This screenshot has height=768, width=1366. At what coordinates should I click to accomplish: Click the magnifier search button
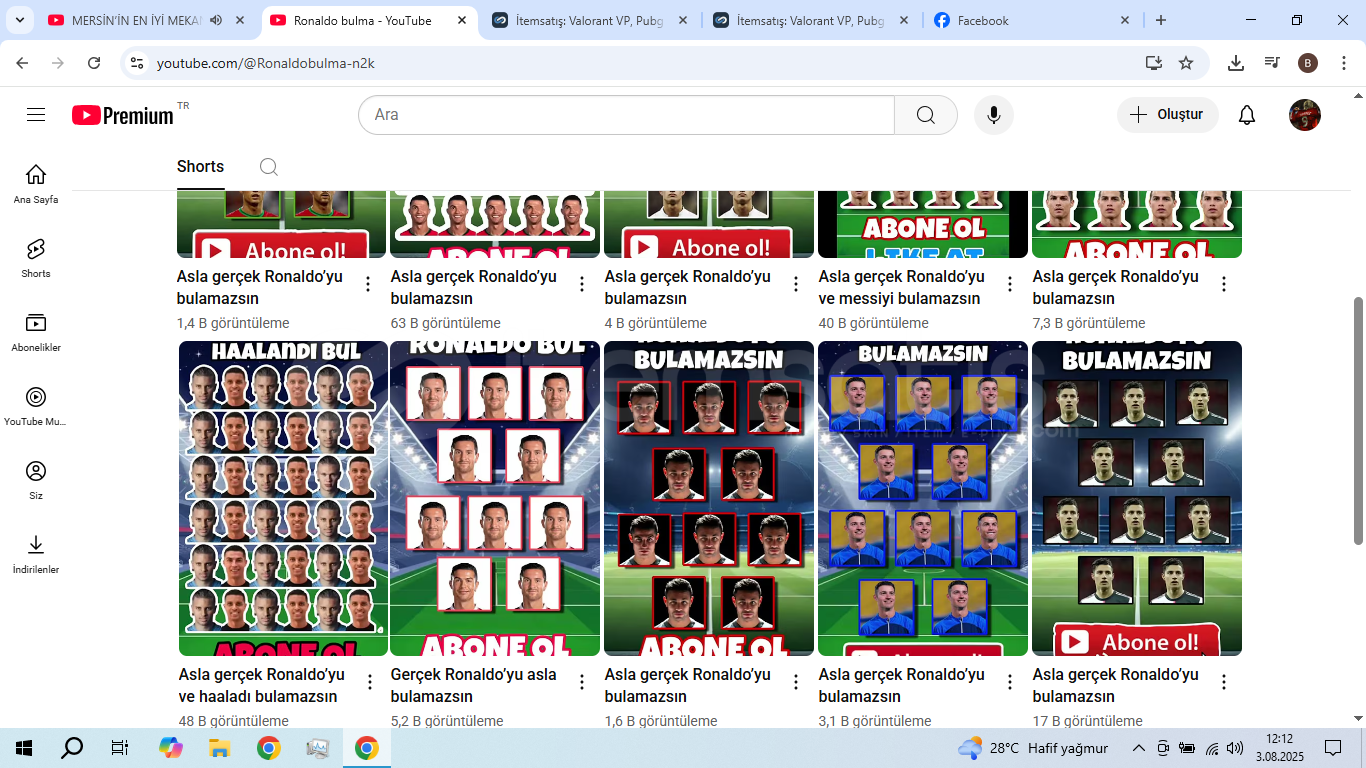tap(926, 115)
